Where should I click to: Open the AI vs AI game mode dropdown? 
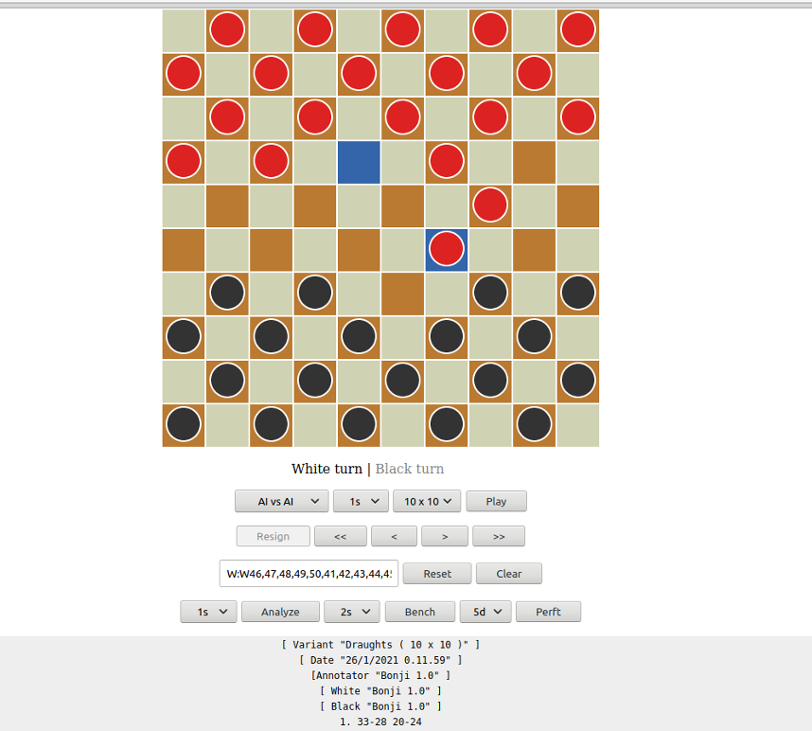click(281, 501)
